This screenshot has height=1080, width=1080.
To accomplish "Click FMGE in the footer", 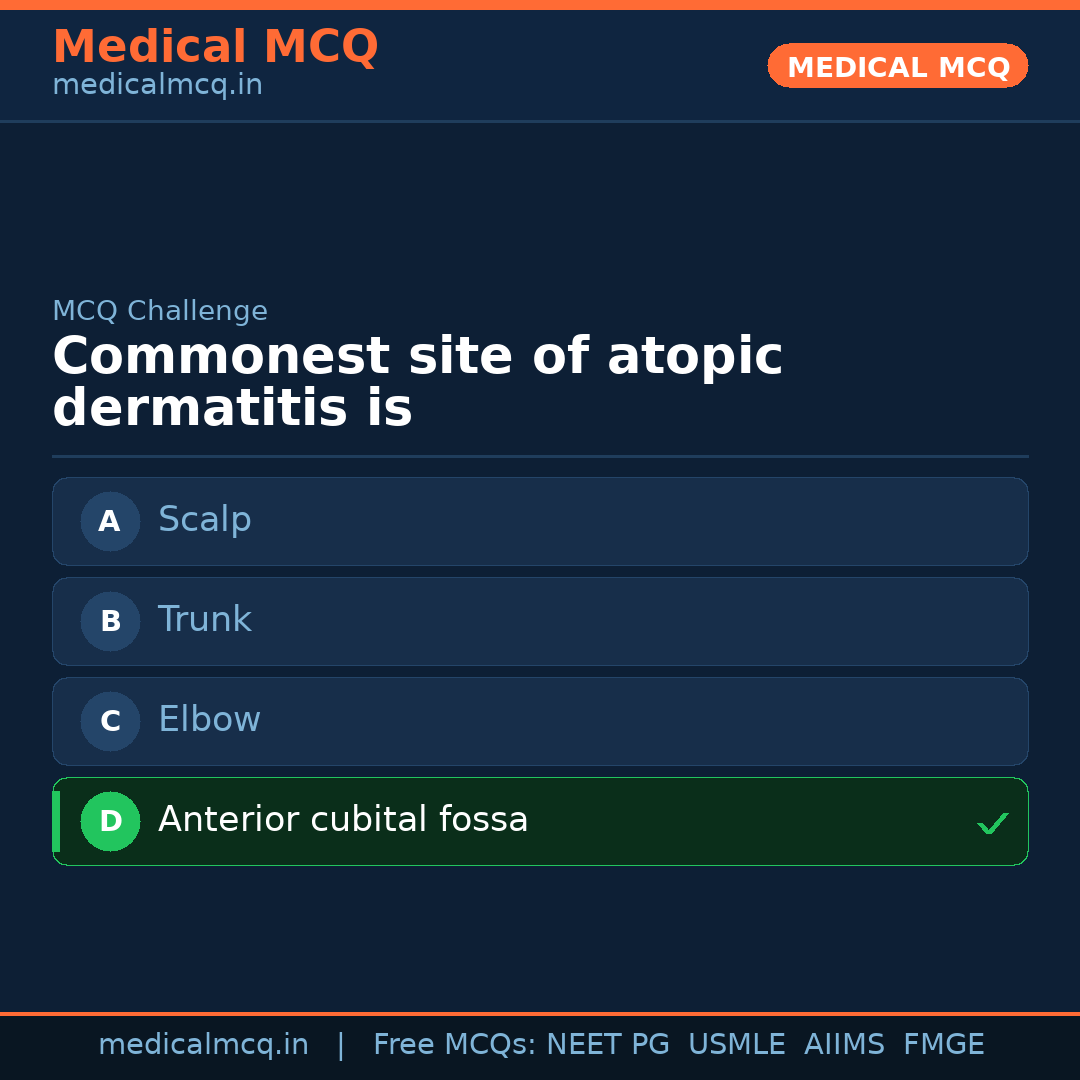I will tap(944, 1045).
